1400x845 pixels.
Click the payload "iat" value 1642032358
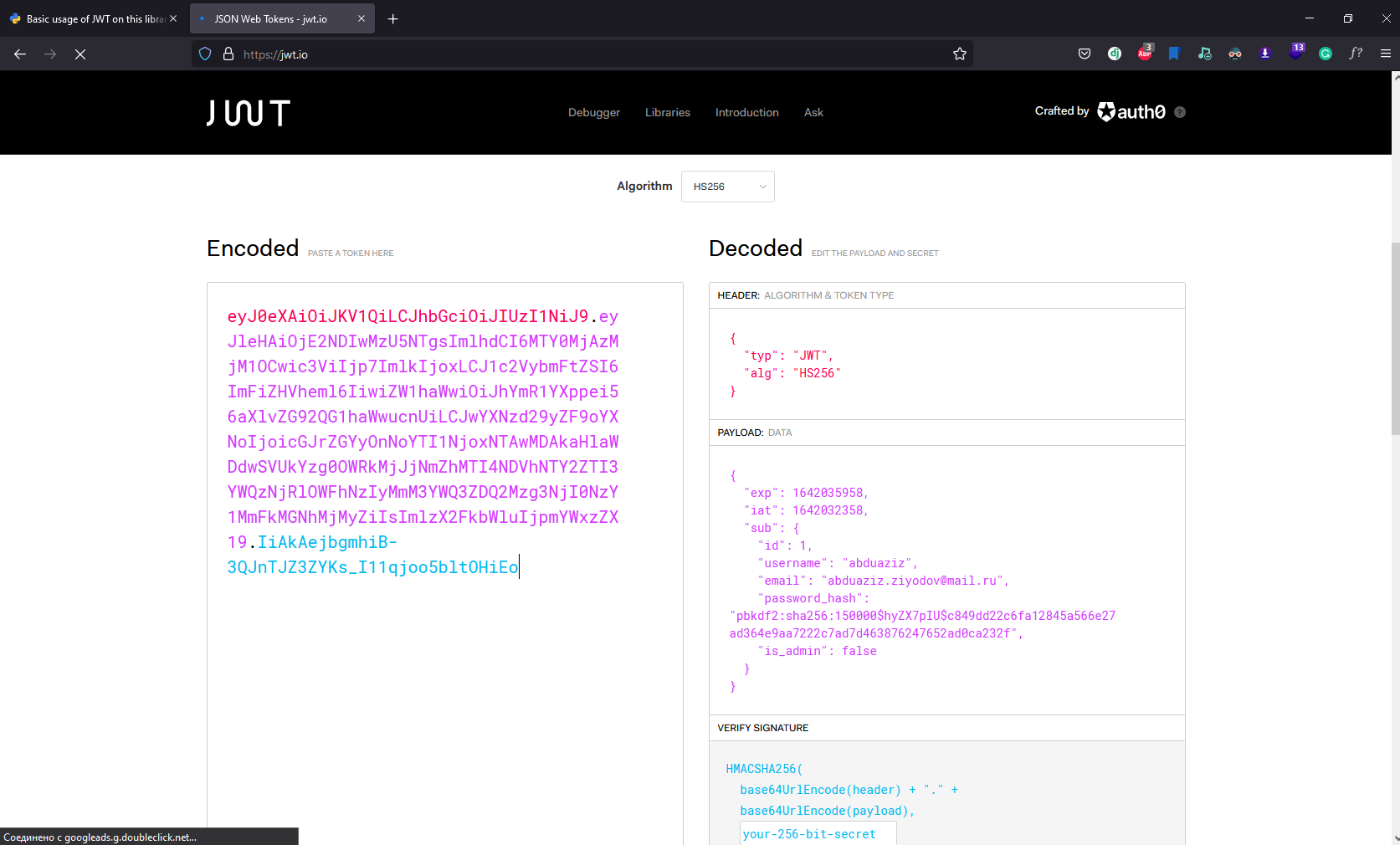coord(828,510)
